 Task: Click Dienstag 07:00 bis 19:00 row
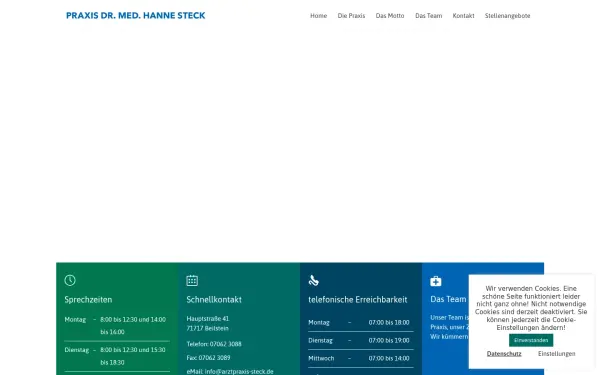click(x=361, y=341)
